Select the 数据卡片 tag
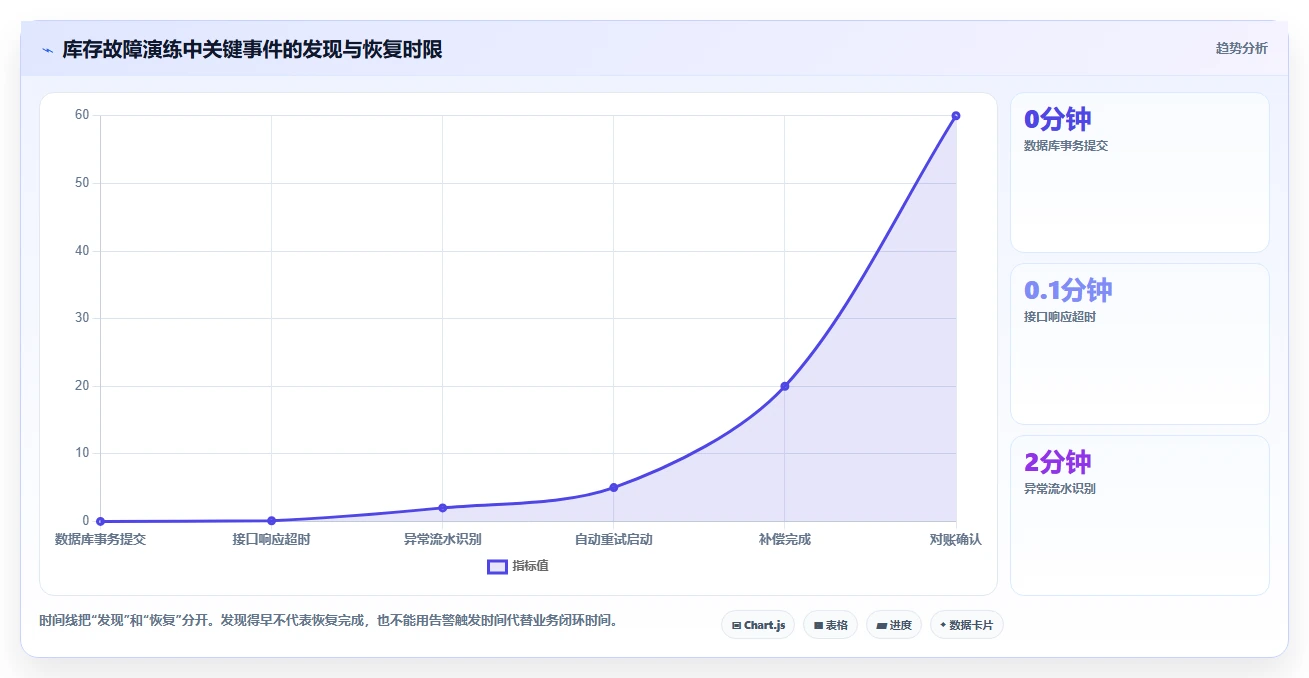 click(966, 625)
